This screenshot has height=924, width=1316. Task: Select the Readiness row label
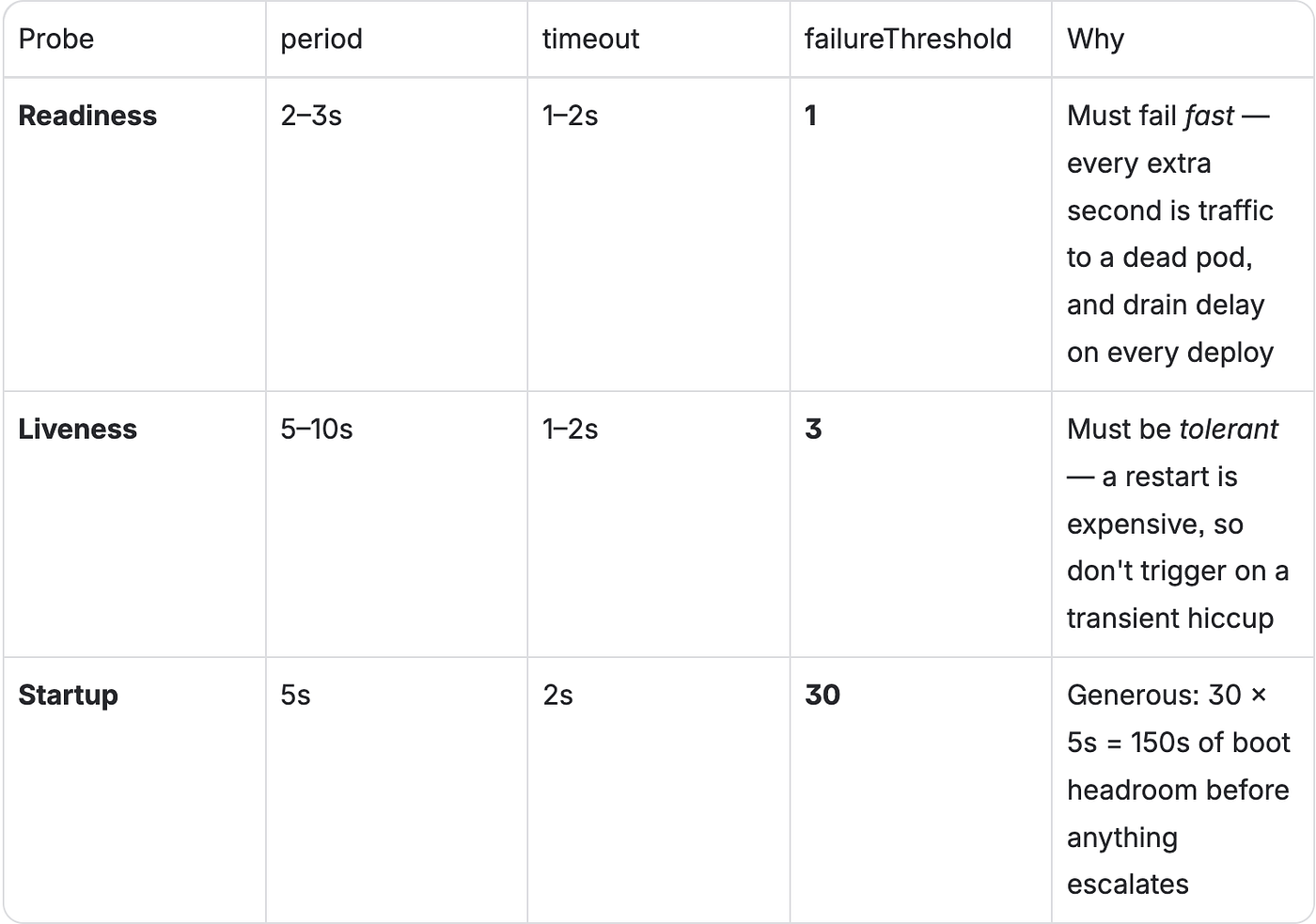pyautogui.click(x=87, y=116)
